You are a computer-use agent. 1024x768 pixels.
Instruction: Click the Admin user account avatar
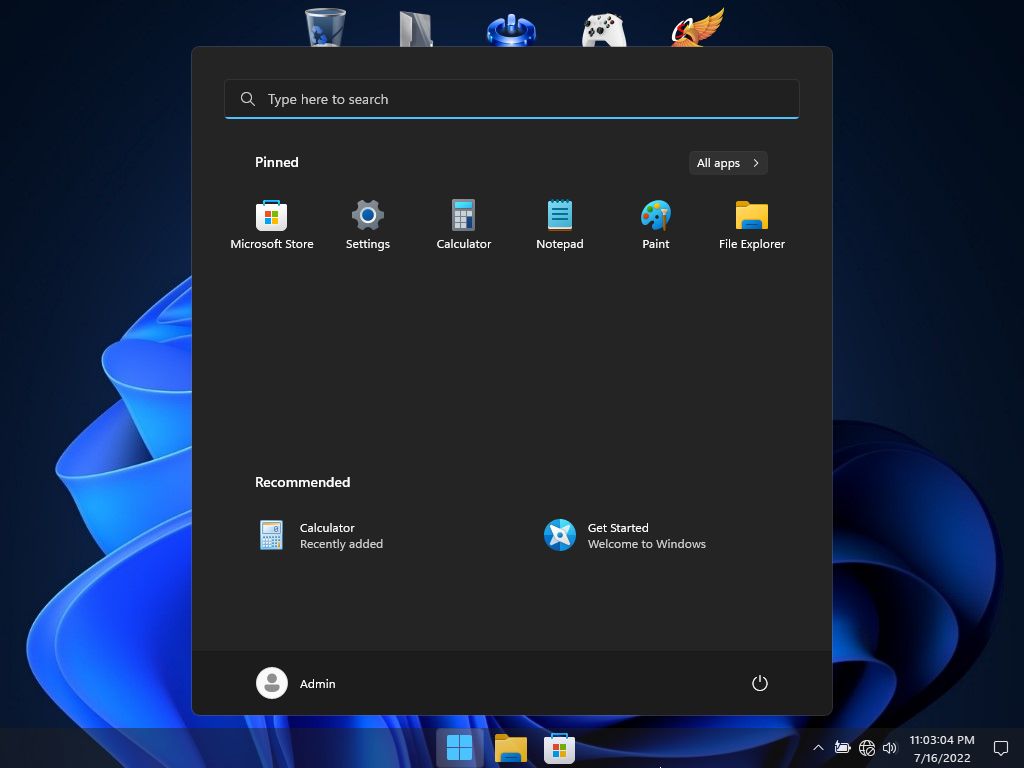272,683
